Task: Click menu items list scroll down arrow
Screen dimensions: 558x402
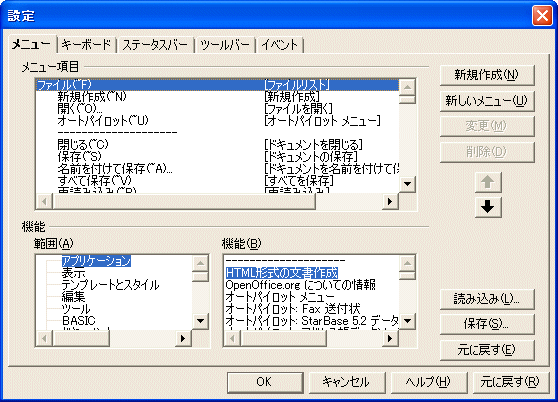Action: pos(407,184)
